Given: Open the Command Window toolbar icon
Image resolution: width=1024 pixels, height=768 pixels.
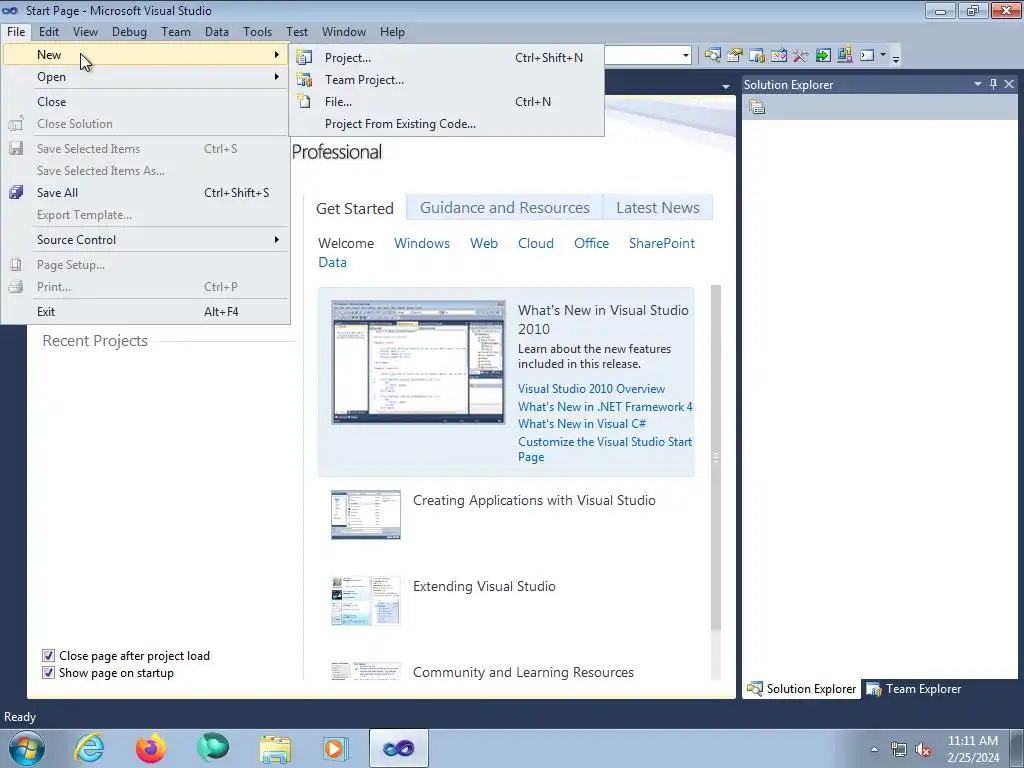Looking at the screenshot, I should point(867,56).
